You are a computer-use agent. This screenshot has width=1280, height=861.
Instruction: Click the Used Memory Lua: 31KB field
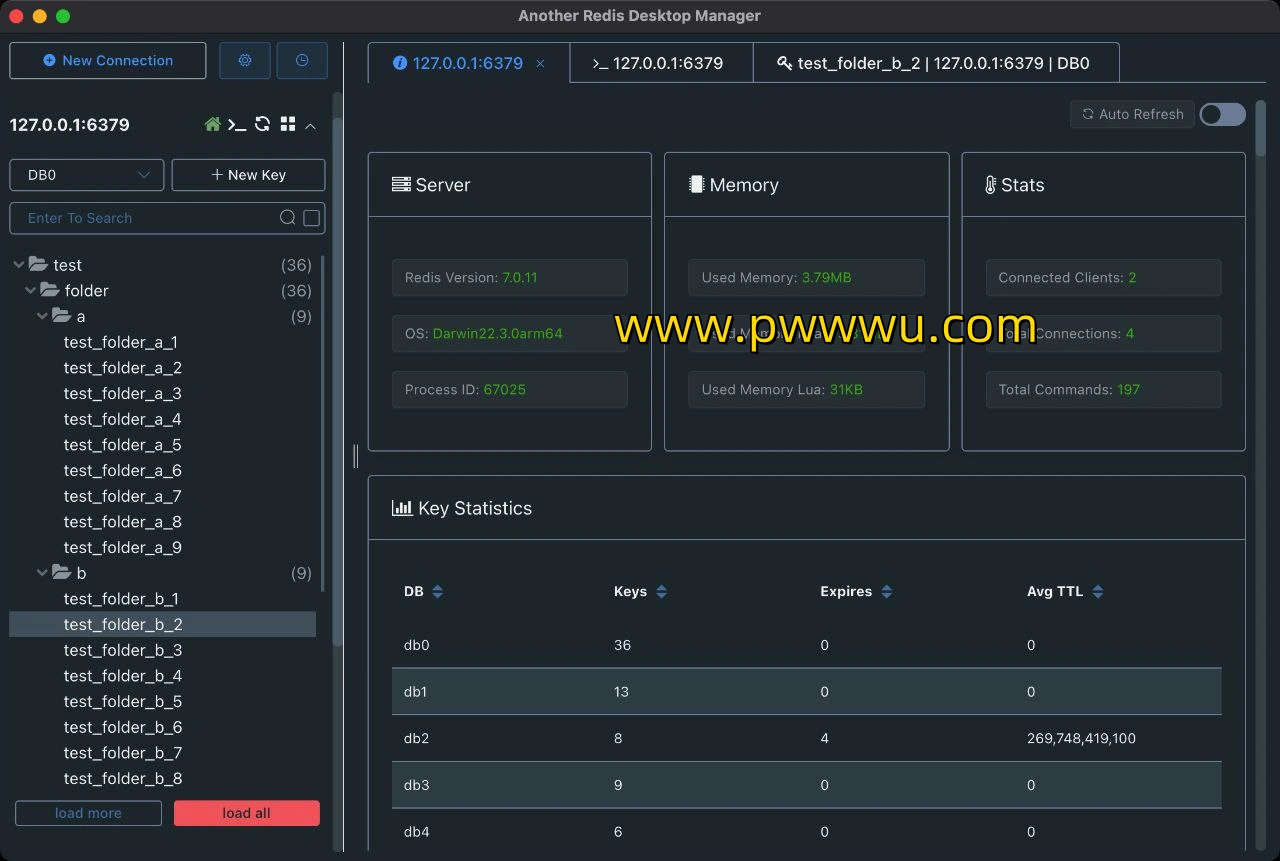coord(806,390)
